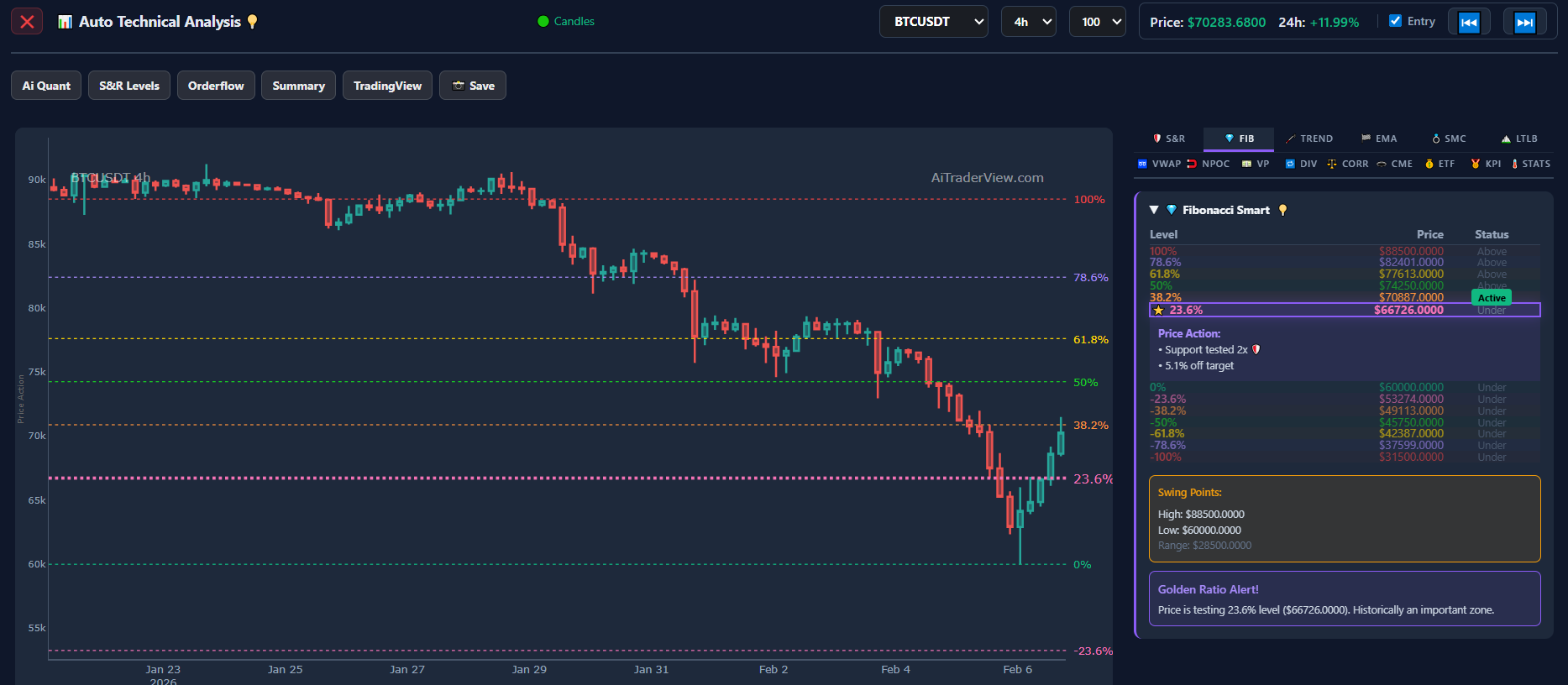Switch to the TREND tab

[x=1309, y=139]
